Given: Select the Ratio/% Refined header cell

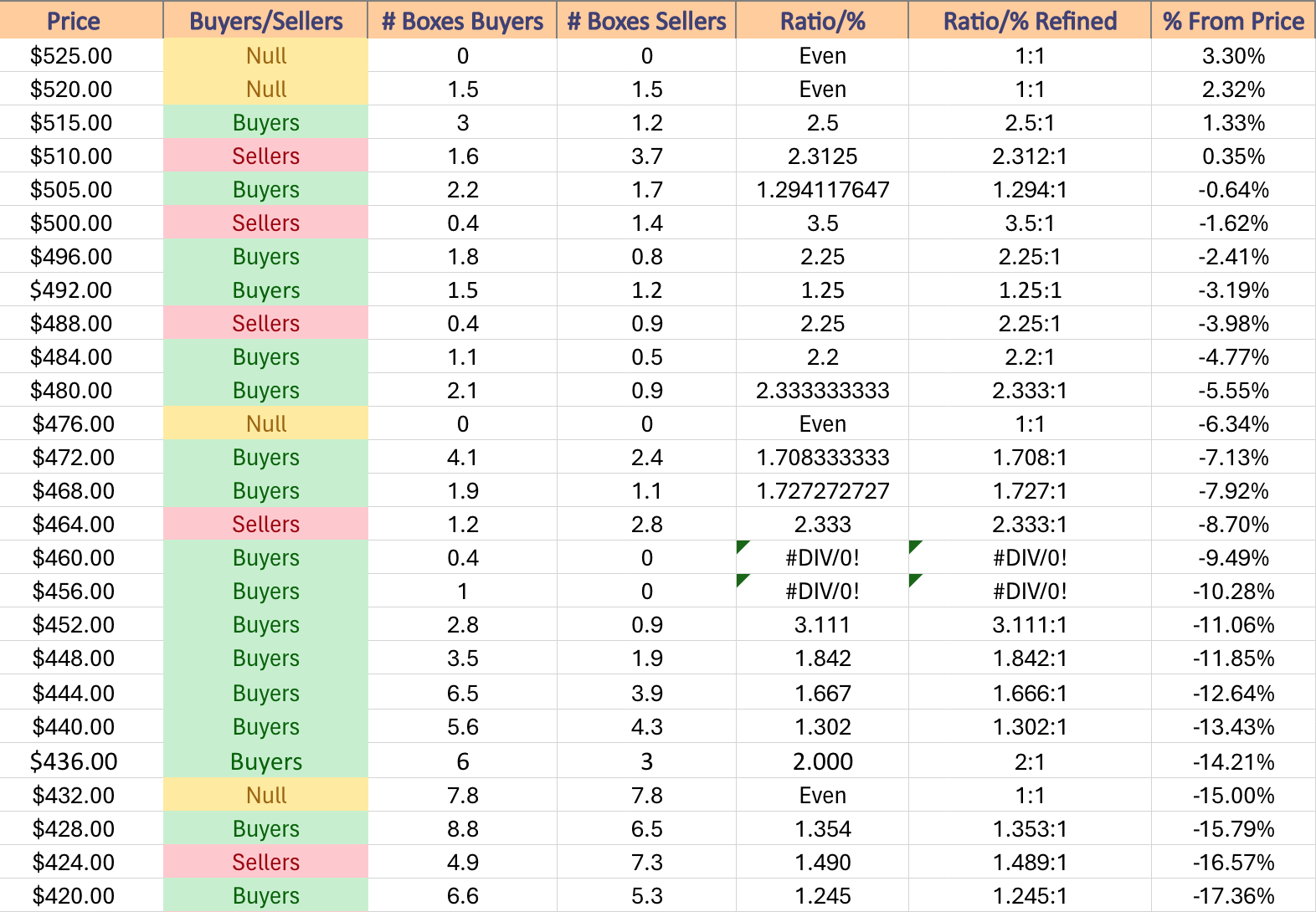Looking at the screenshot, I should (x=1030, y=20).
